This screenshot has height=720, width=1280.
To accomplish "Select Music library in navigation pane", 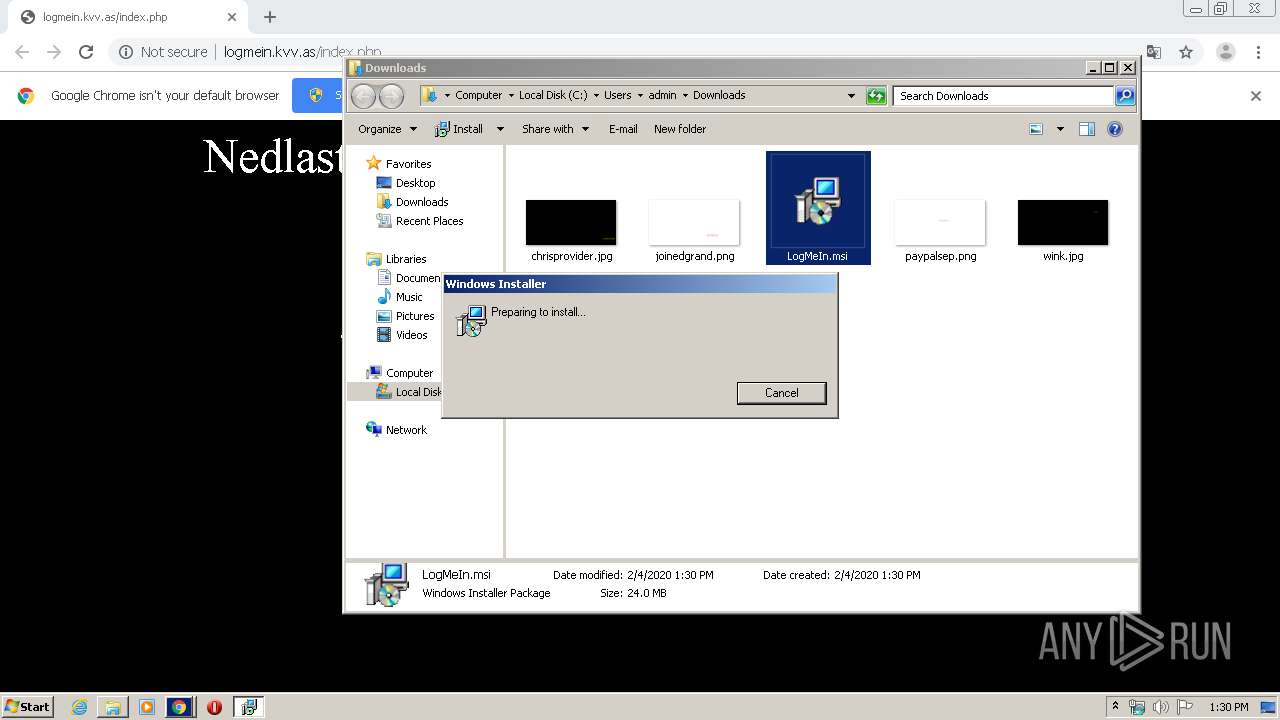I will (409, 297).
